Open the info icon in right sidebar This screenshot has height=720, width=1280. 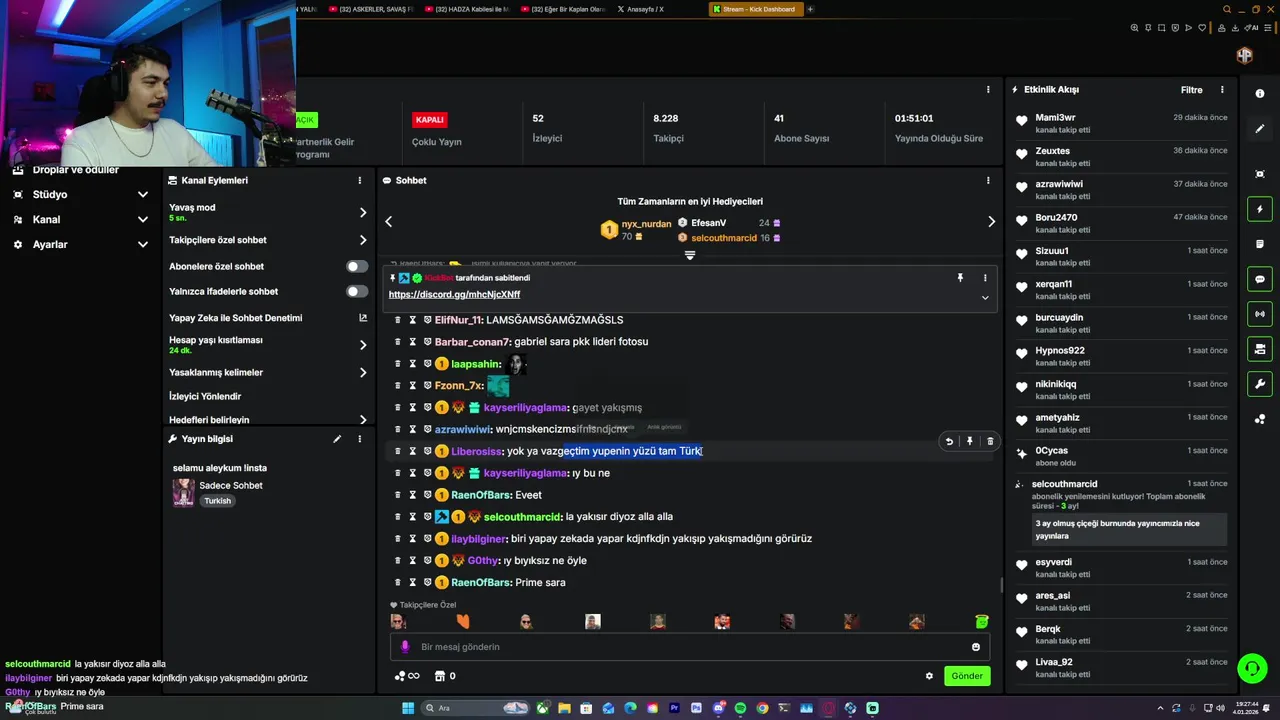(x=1260, y=94)
